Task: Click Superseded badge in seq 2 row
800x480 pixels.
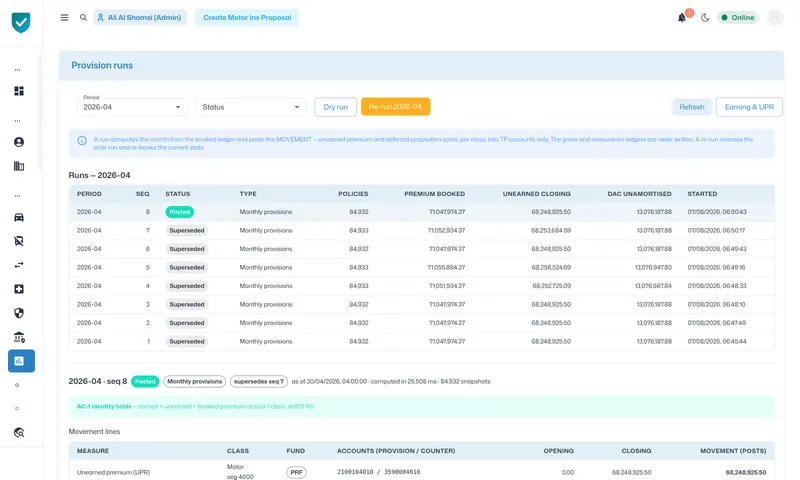Action: pyautogui.click(x=187, y=323)
